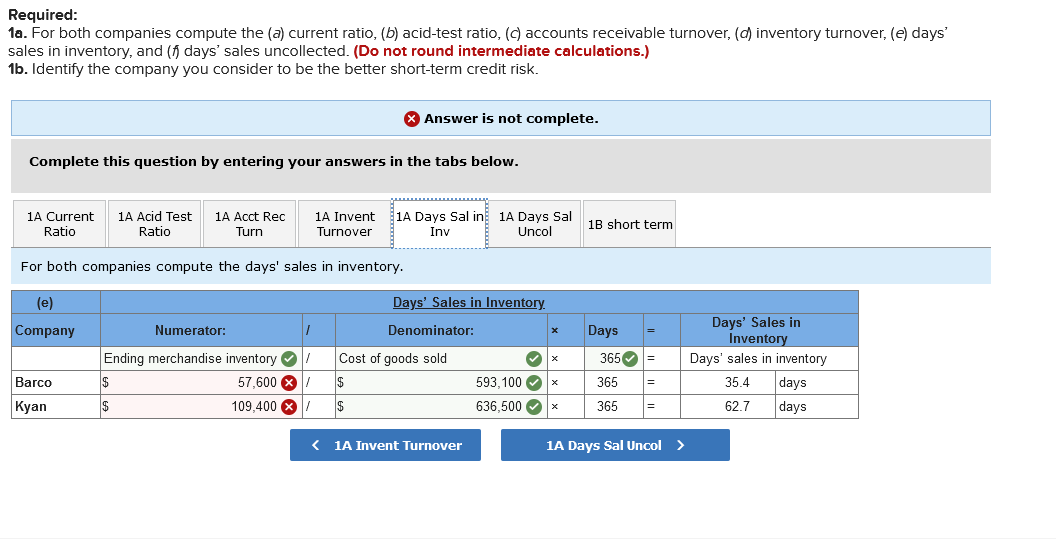Click right chevron on the 1A Days Sal Uncol button
Screen dimensions: 1056x541
[x=680, y=445]
